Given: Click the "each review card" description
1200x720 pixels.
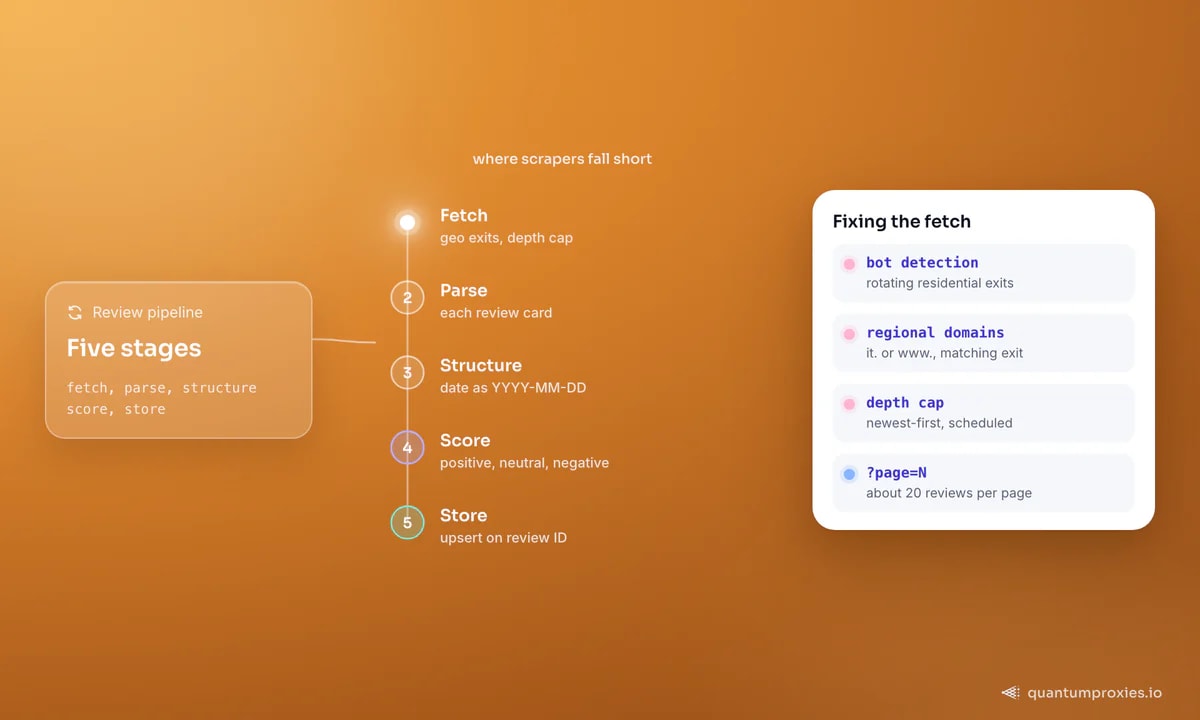Looking at the screenshot, I should click(496, 313).
